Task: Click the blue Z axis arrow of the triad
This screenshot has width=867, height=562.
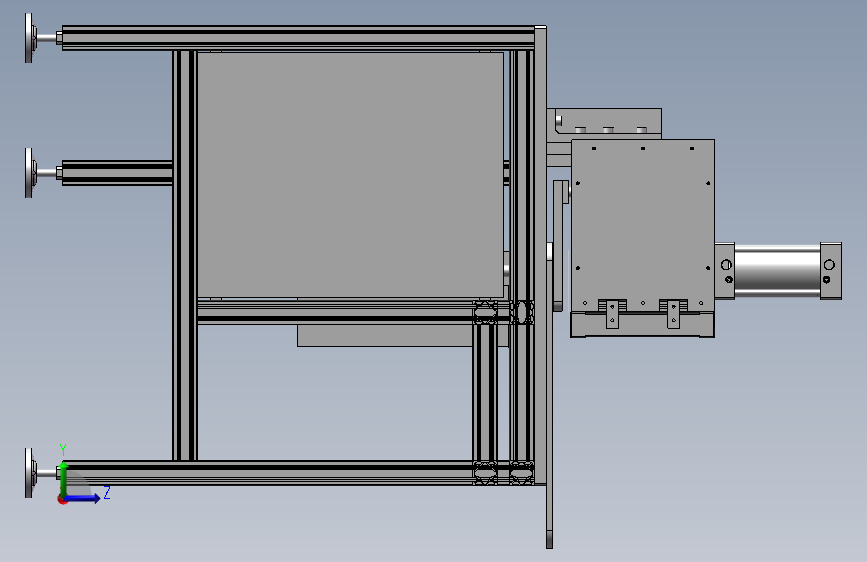Action: click(83, 498)
